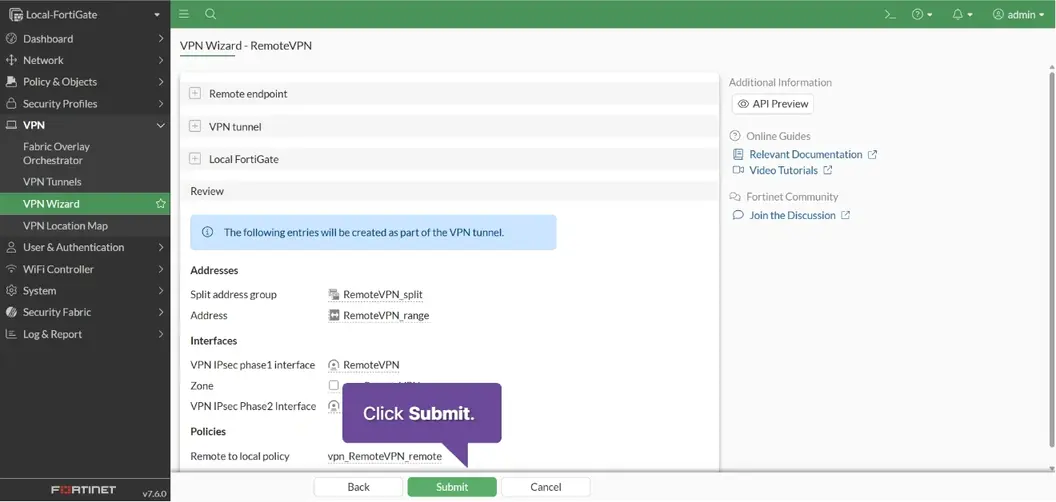Open VPN Tunnels page
Viewport: 1056px width, 502px height.
pyautogui.click(x=52, y=182)
